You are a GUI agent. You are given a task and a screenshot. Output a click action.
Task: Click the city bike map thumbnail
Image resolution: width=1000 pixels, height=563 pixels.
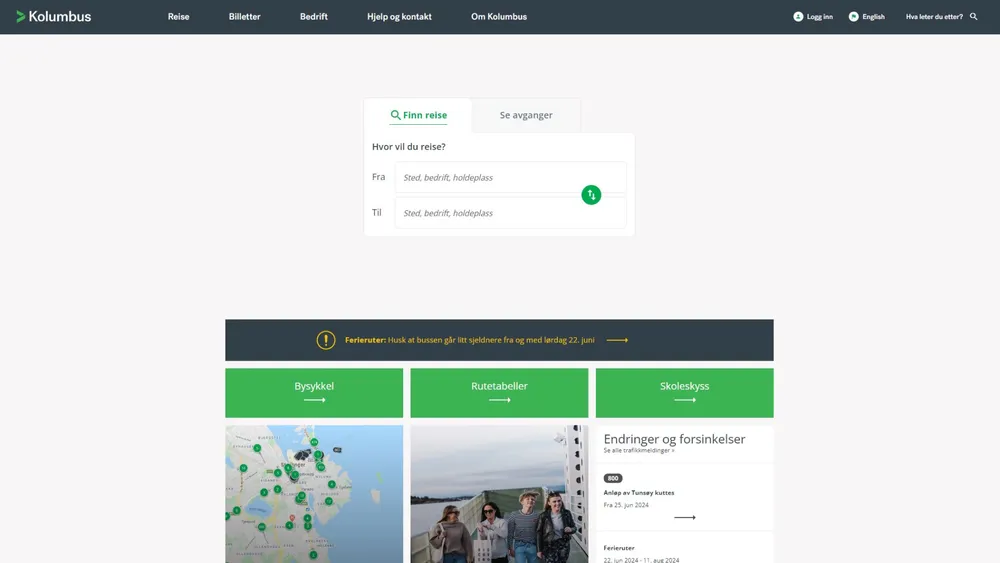pyautogui.click(x=314, y=493)
